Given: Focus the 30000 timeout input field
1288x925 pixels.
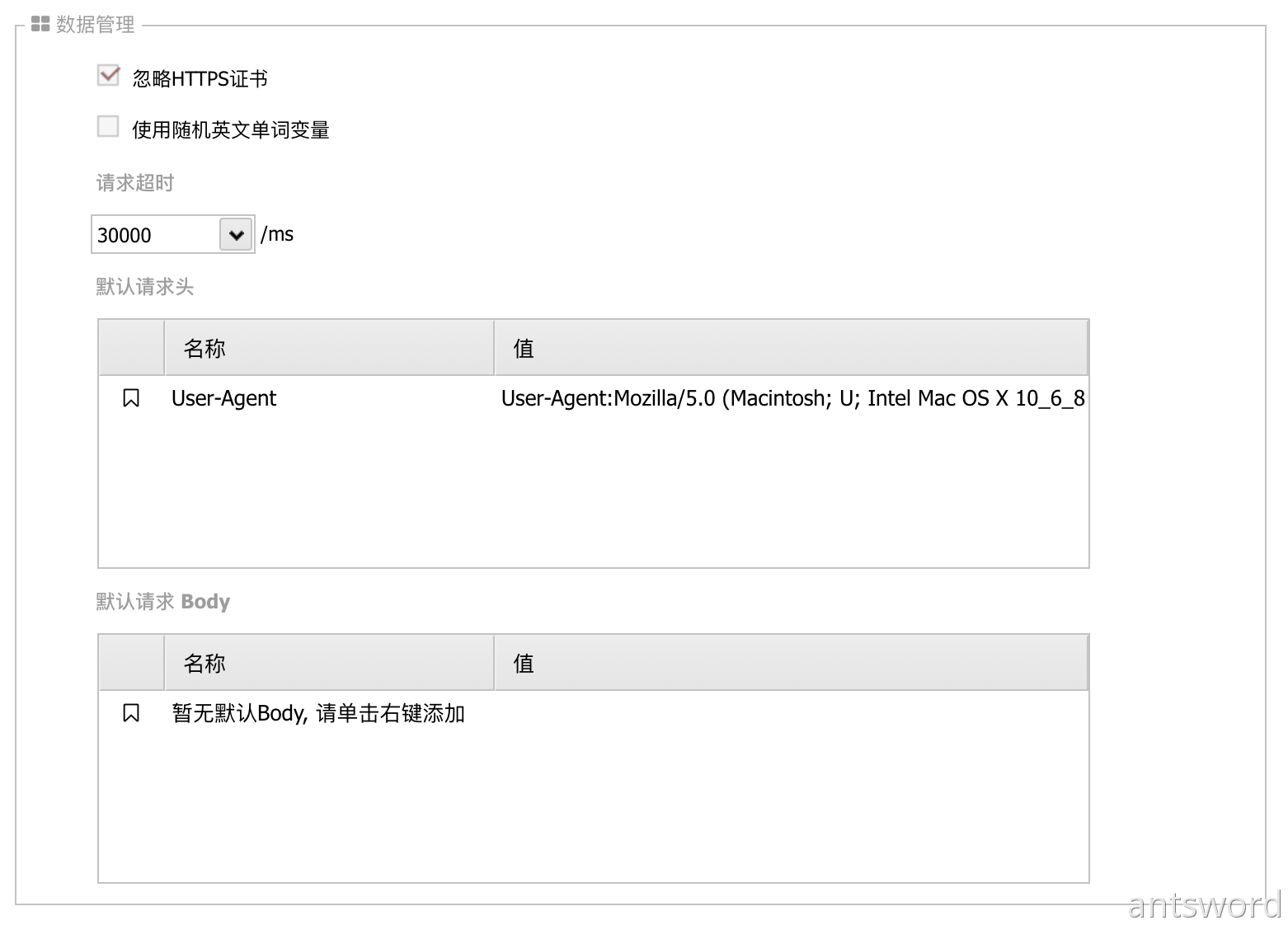Looking at the screenshot, I should point(155,235).
